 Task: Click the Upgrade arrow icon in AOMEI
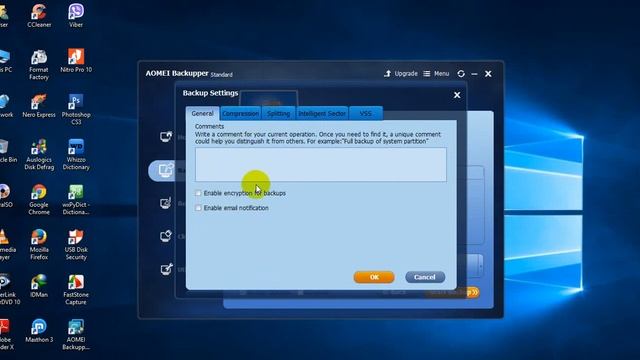388,73
